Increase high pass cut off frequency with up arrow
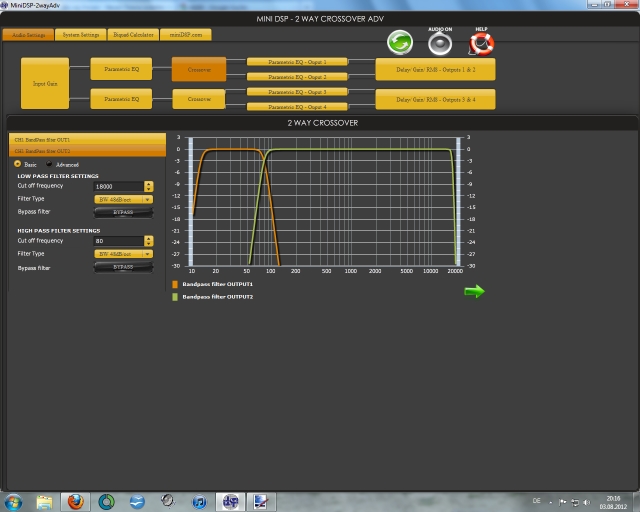 tap(149, 238)
